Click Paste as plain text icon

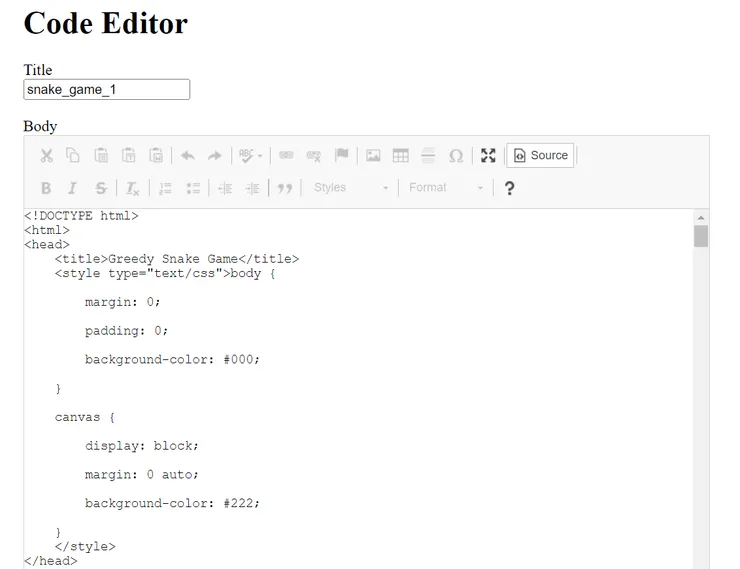128,156
